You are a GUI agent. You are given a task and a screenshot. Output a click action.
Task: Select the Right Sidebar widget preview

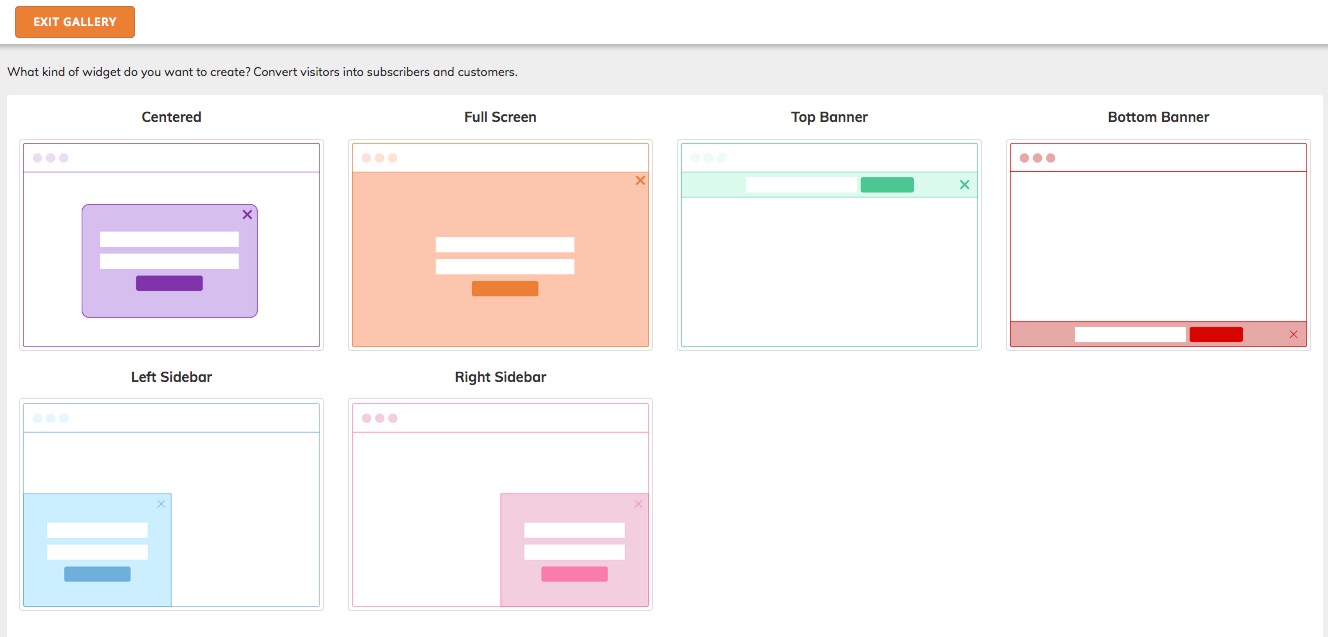point(500,505)
